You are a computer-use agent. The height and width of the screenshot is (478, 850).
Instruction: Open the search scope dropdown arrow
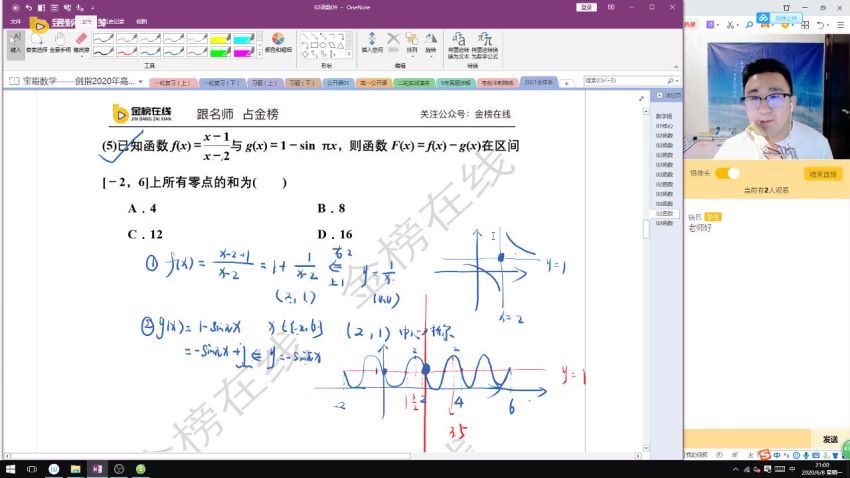click(678, 81)
